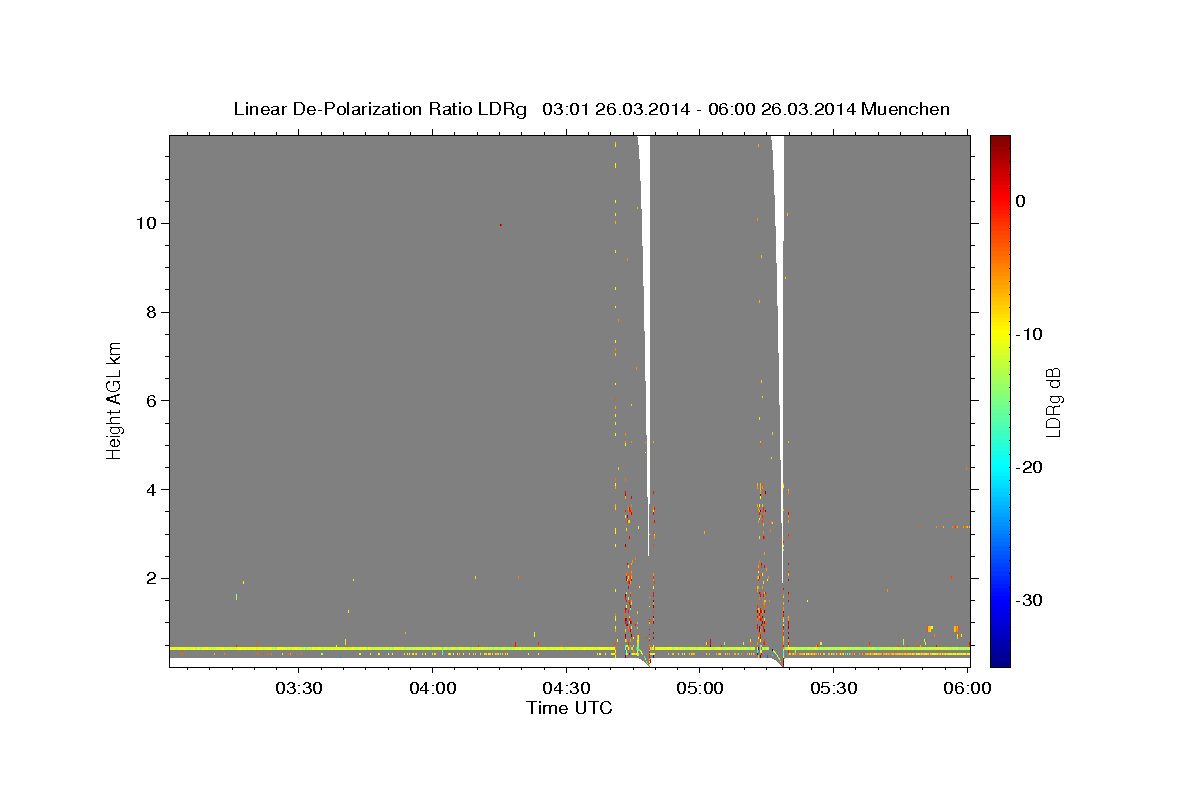Click the colorbar value -20

pos(1029,467)
